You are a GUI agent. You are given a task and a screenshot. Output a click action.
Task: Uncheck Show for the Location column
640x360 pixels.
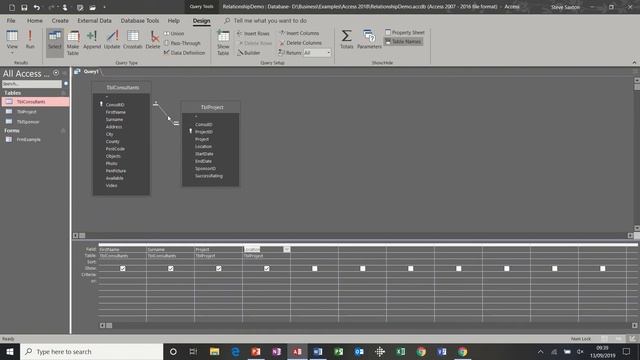(267, 269)
